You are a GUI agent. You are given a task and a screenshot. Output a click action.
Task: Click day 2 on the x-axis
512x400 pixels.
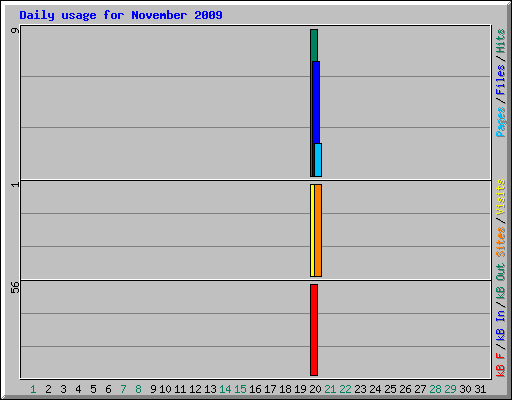(48, 389)
